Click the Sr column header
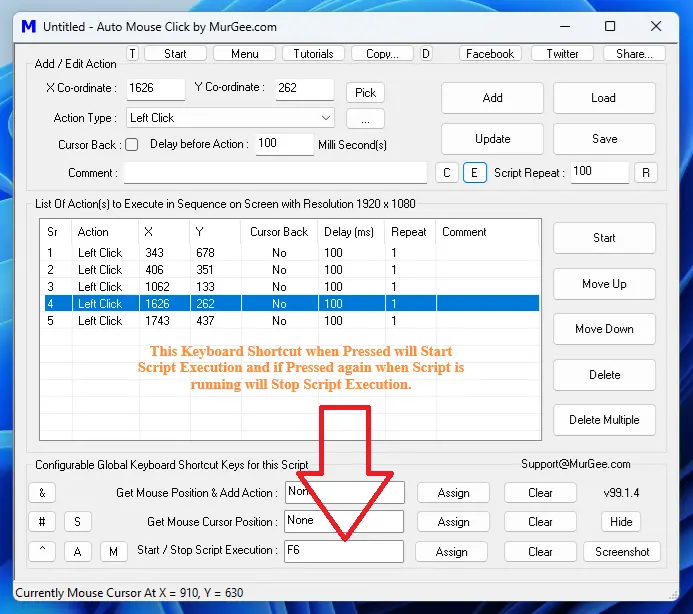693x614 pixels. click(57, 232)
